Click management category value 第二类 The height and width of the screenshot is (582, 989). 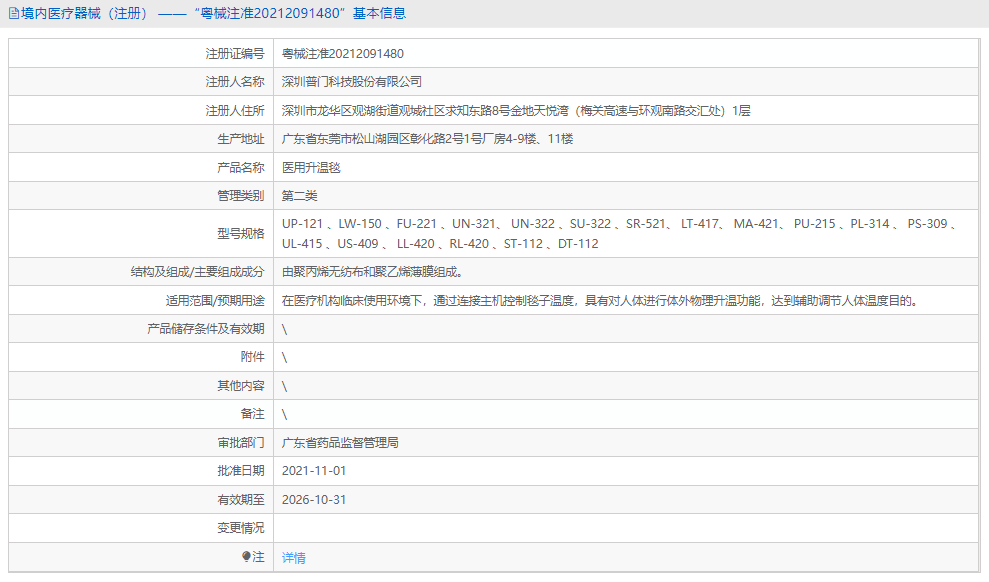[299, 195]
